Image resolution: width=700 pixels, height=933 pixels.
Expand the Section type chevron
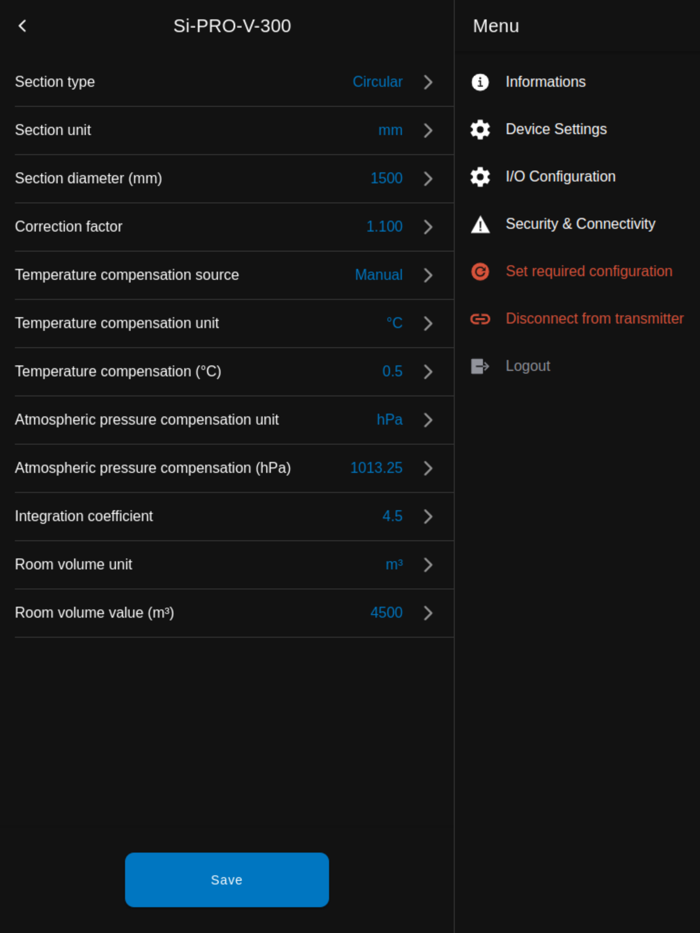click(x=428, y=82)
